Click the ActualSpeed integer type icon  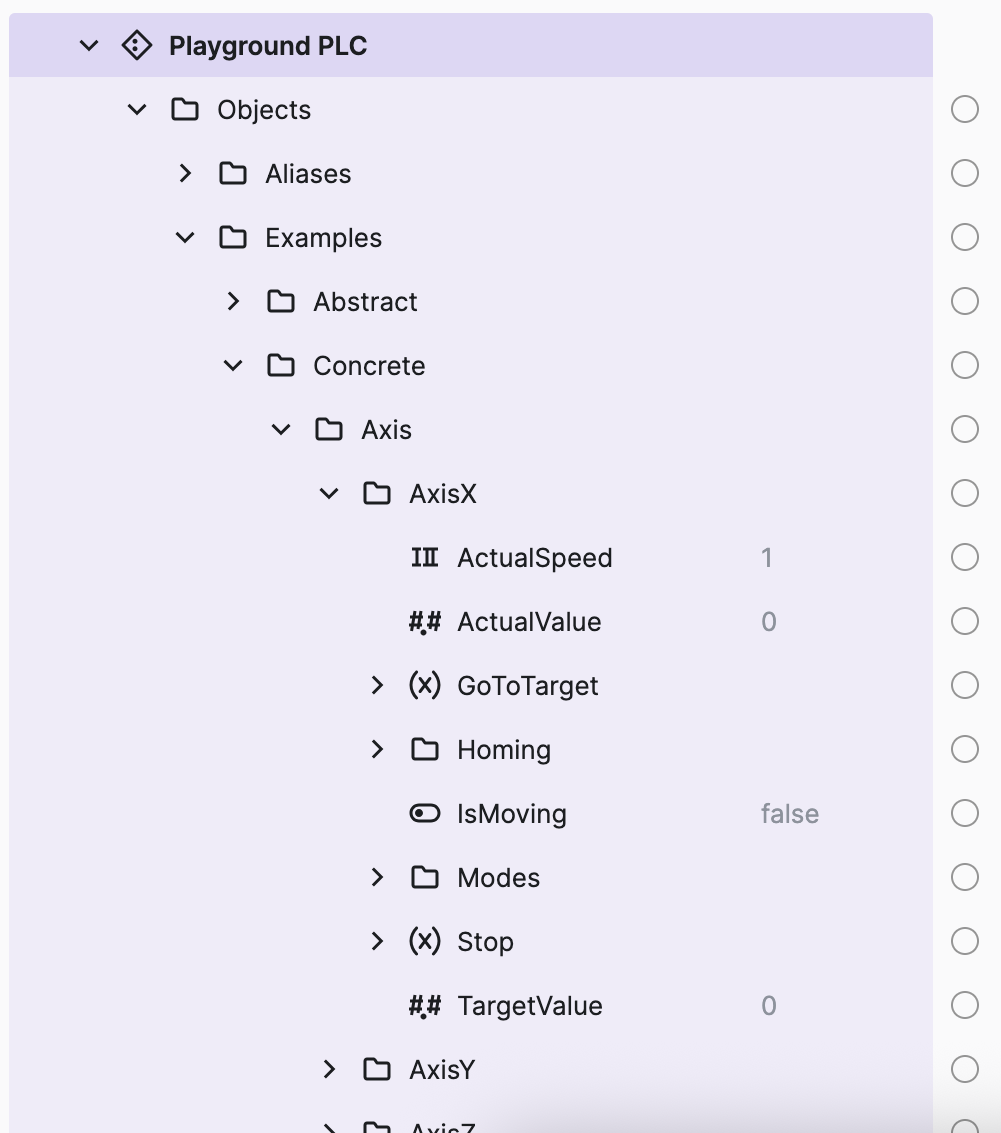coord(425,558)
